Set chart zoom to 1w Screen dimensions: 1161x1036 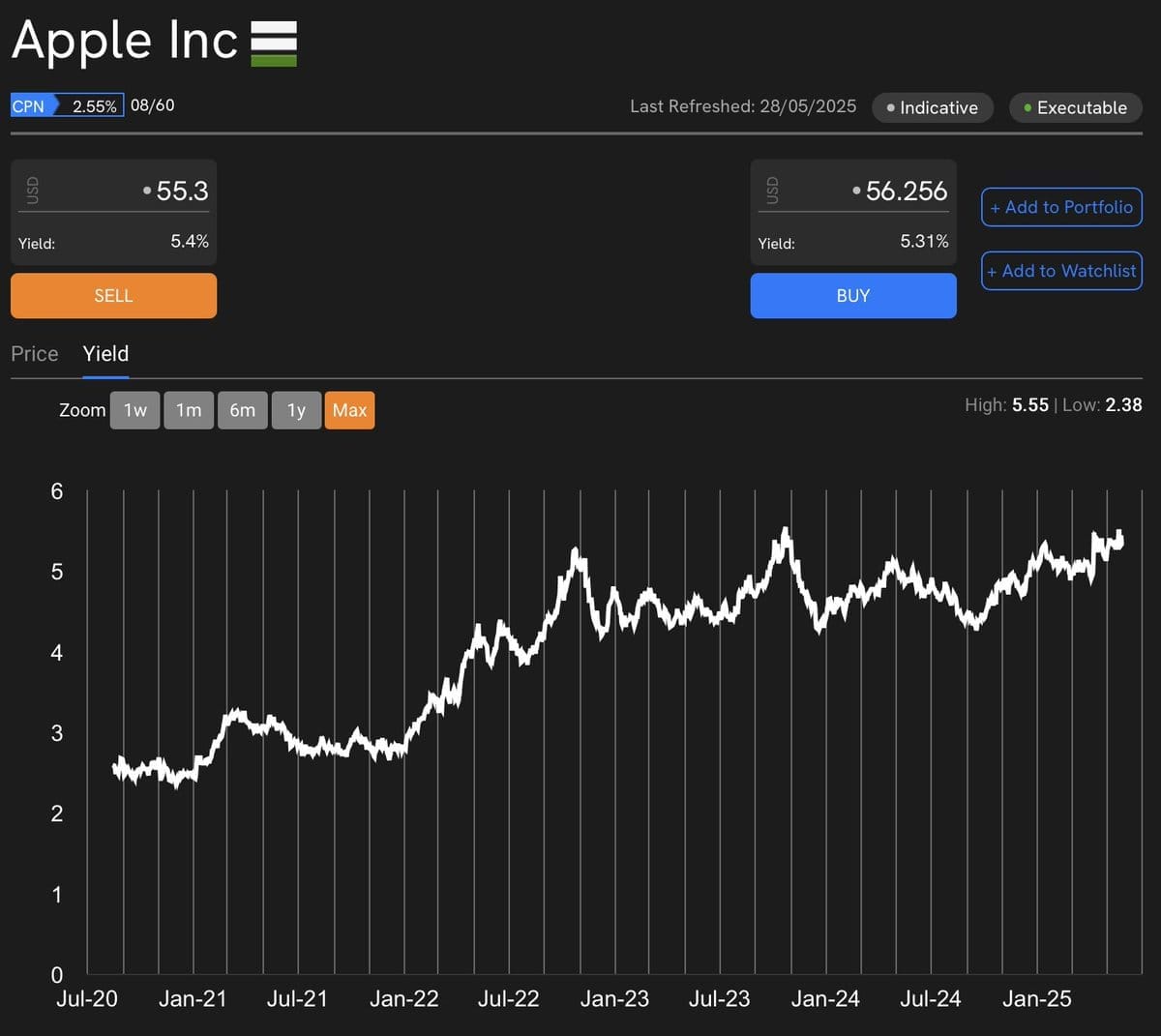134,410
